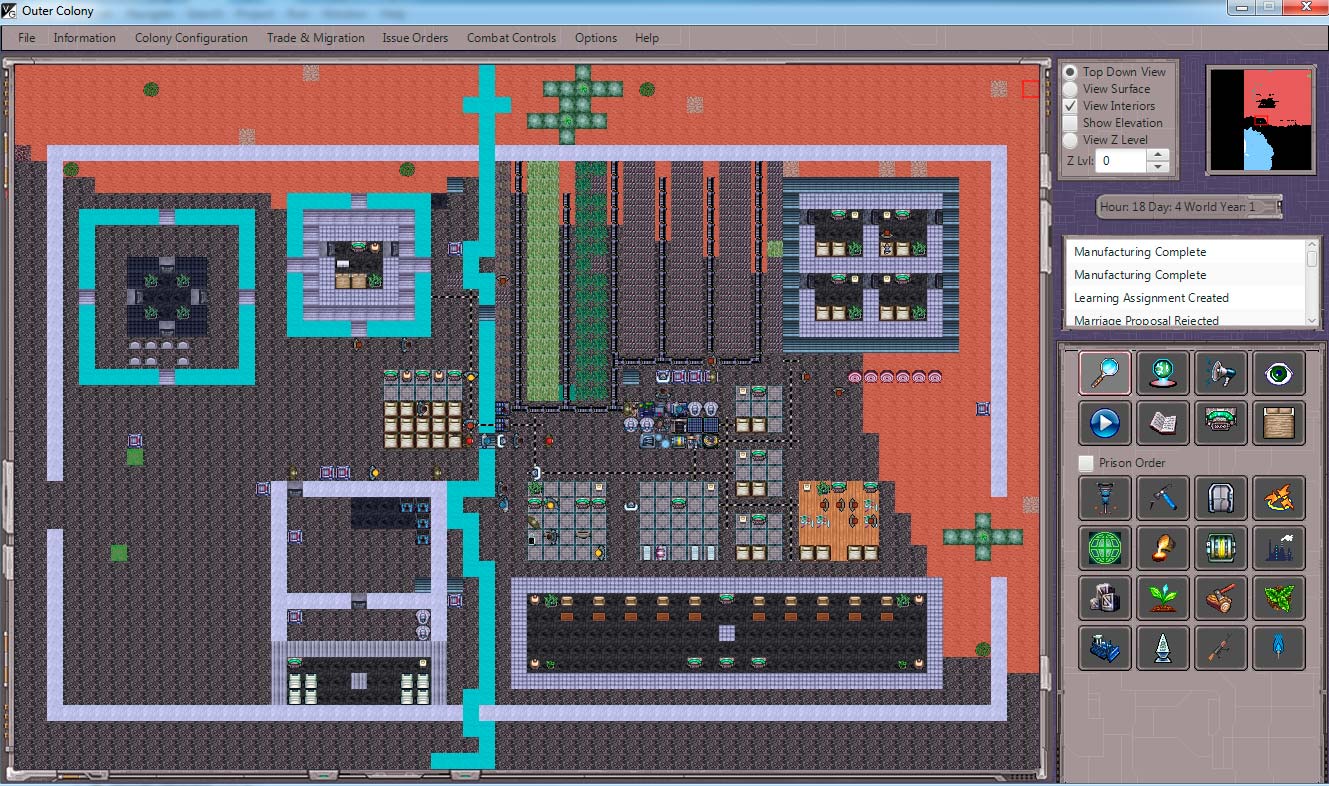This screenshot has height=786, width=1329.
Task: Click the bulldozer icon
Action: pyautogui.click(x=1105, y=648)
